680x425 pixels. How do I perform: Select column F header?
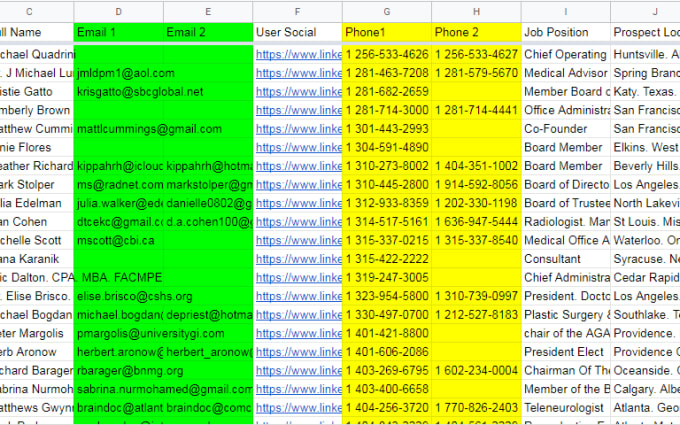[298, 12]
